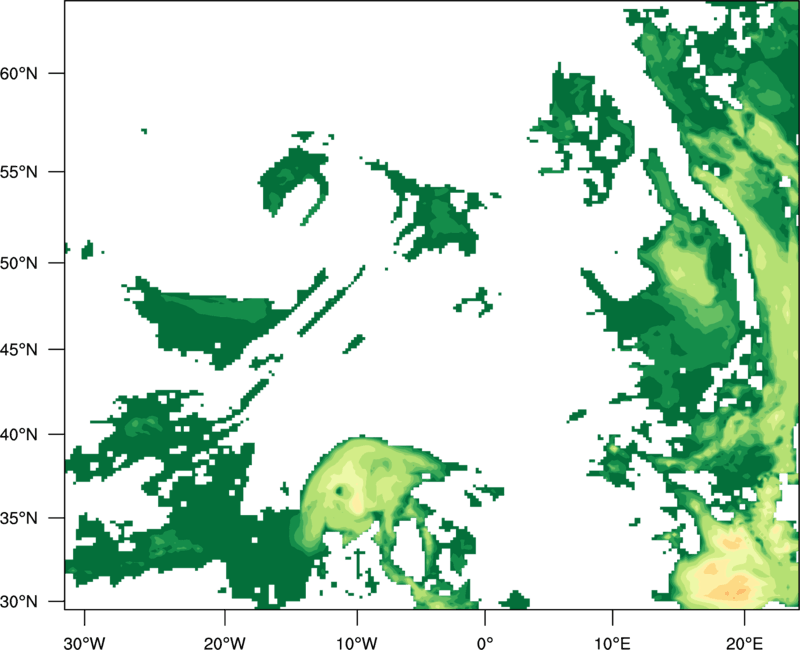Click the 30°N latitude label
This screenshot has width=800, height=650.
pos(18,602)
